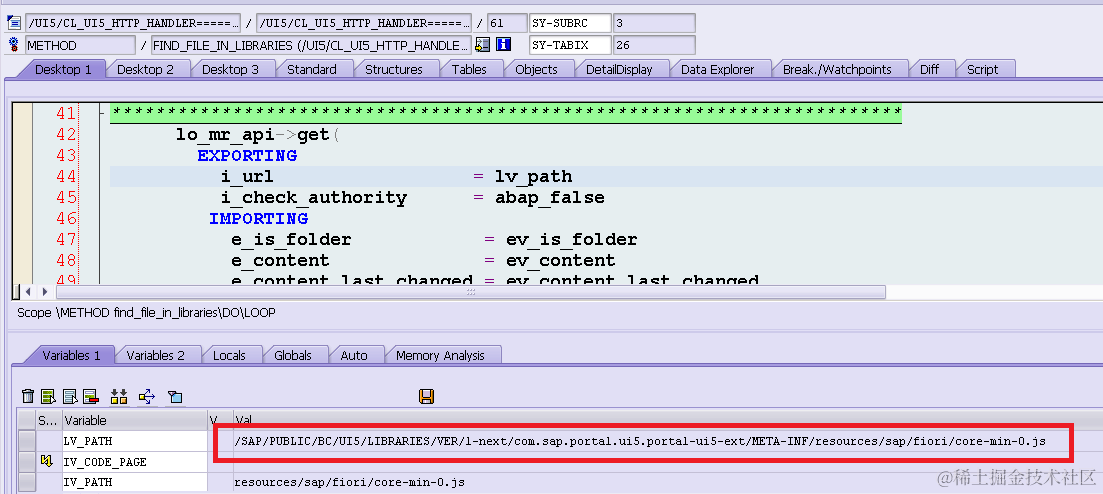This screenshot has height=494, width=1103.
Task: Click the navigate-to-source icon left of info icon
Action: point(482,44)
